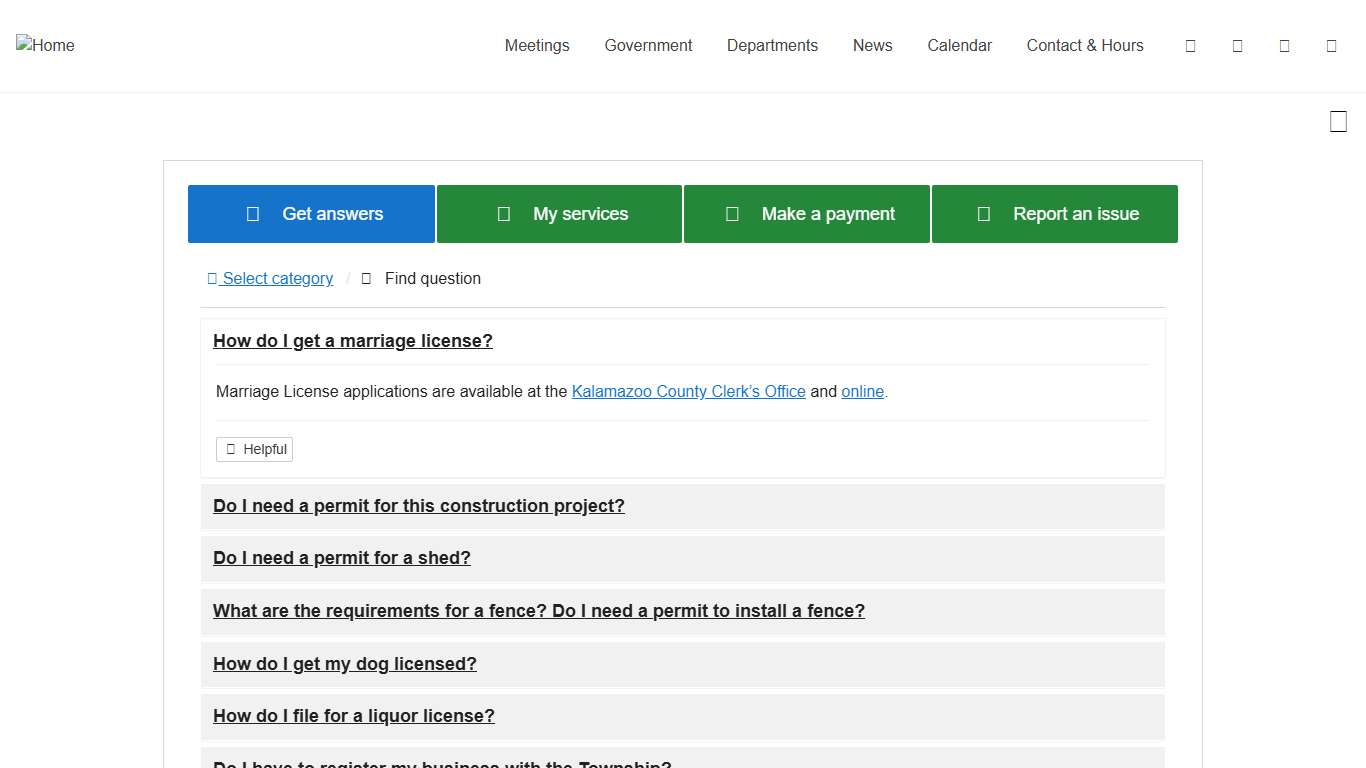Click the icon directly right of Contact & Hours
This screenshot has width=1366, height=768.
tap(1190, 46)
